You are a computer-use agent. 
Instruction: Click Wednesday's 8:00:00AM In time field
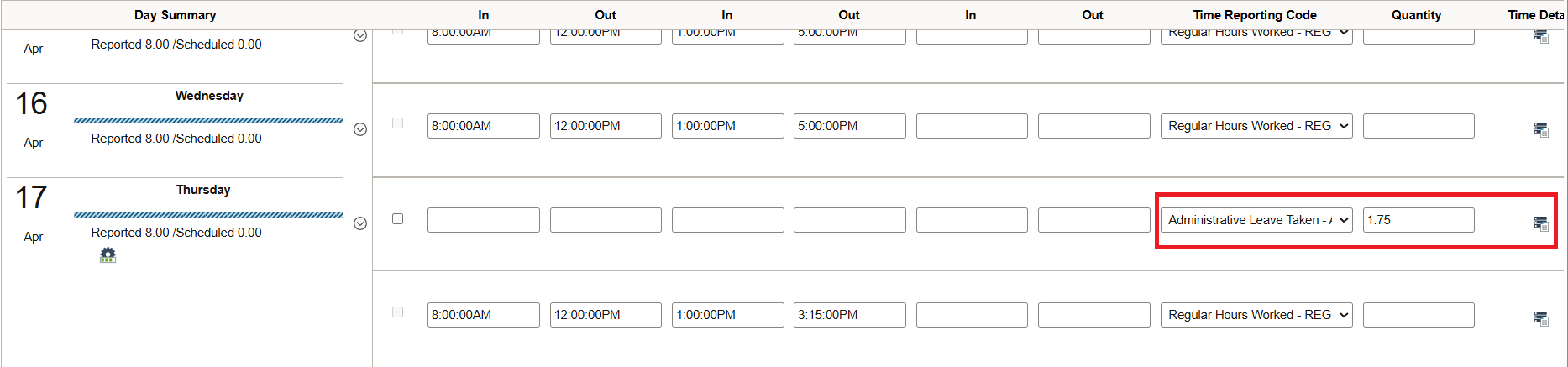click(483, 126)
